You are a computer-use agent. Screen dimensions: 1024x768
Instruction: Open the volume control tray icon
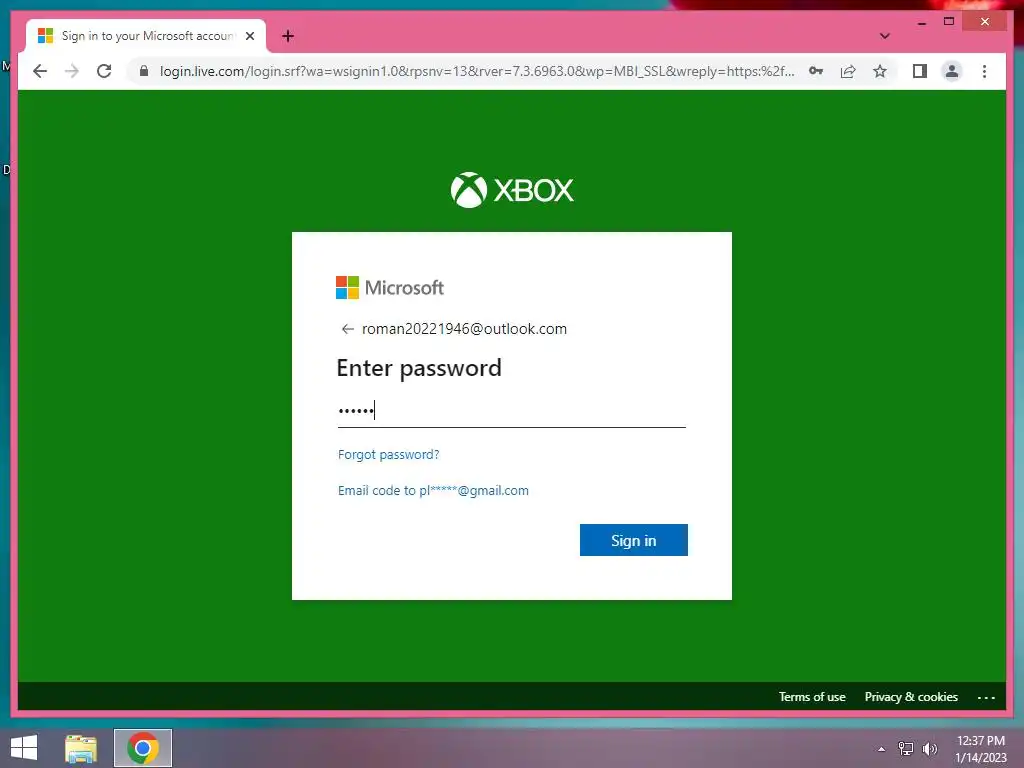(929, 749)
